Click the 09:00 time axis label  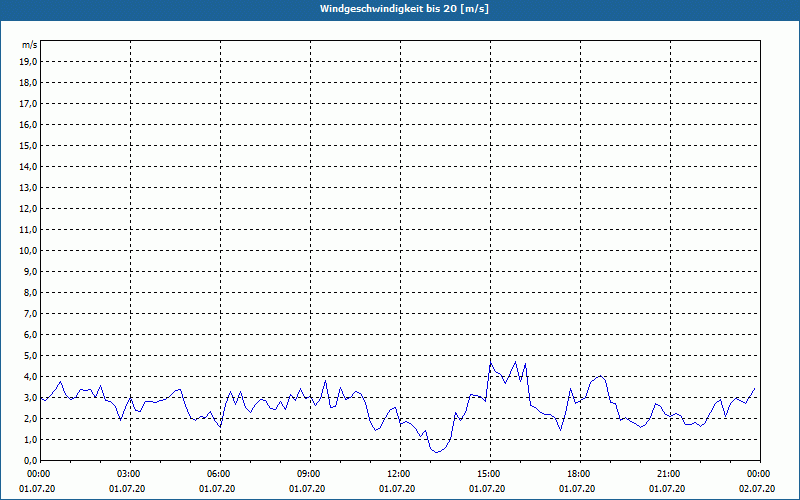pyautogui.click(x=310, y=474)
